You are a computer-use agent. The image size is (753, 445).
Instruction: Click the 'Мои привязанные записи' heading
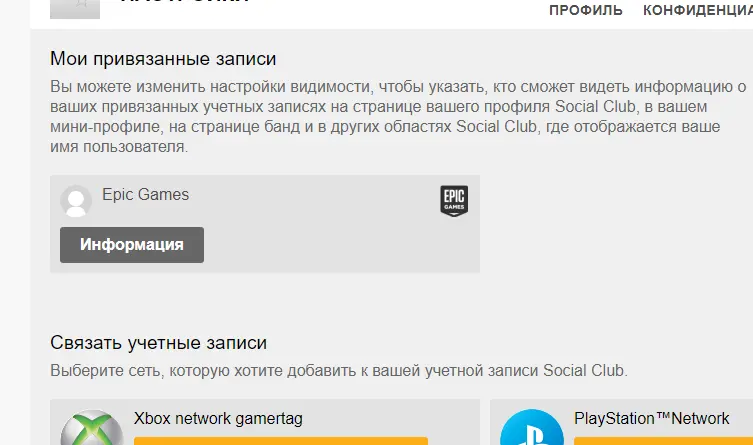click(x=163, y=59)
